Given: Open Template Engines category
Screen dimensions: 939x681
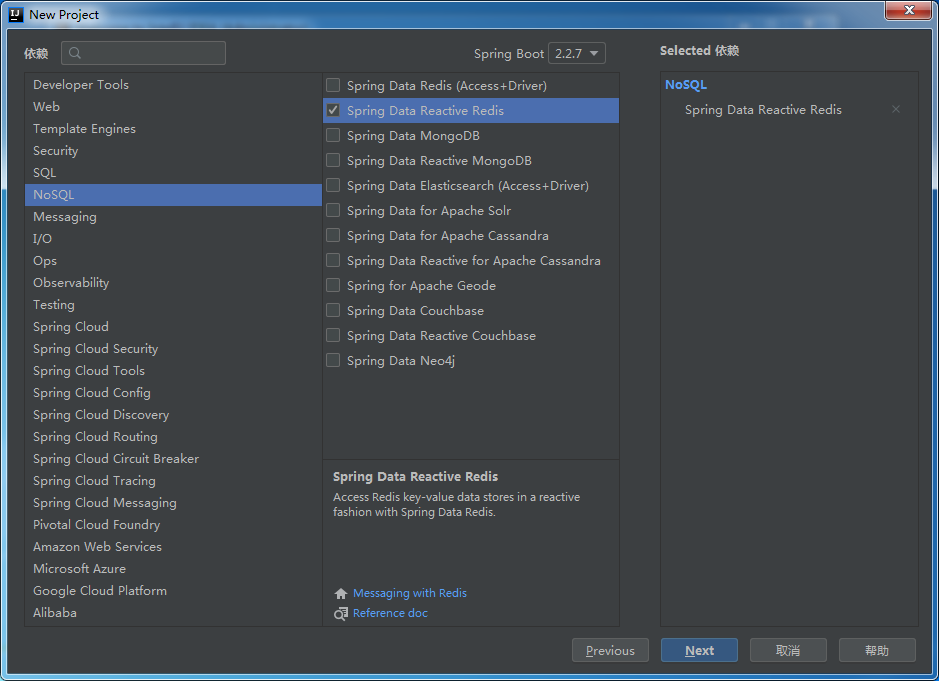Looking at the screenshot, I should click(x=173, y=129).
